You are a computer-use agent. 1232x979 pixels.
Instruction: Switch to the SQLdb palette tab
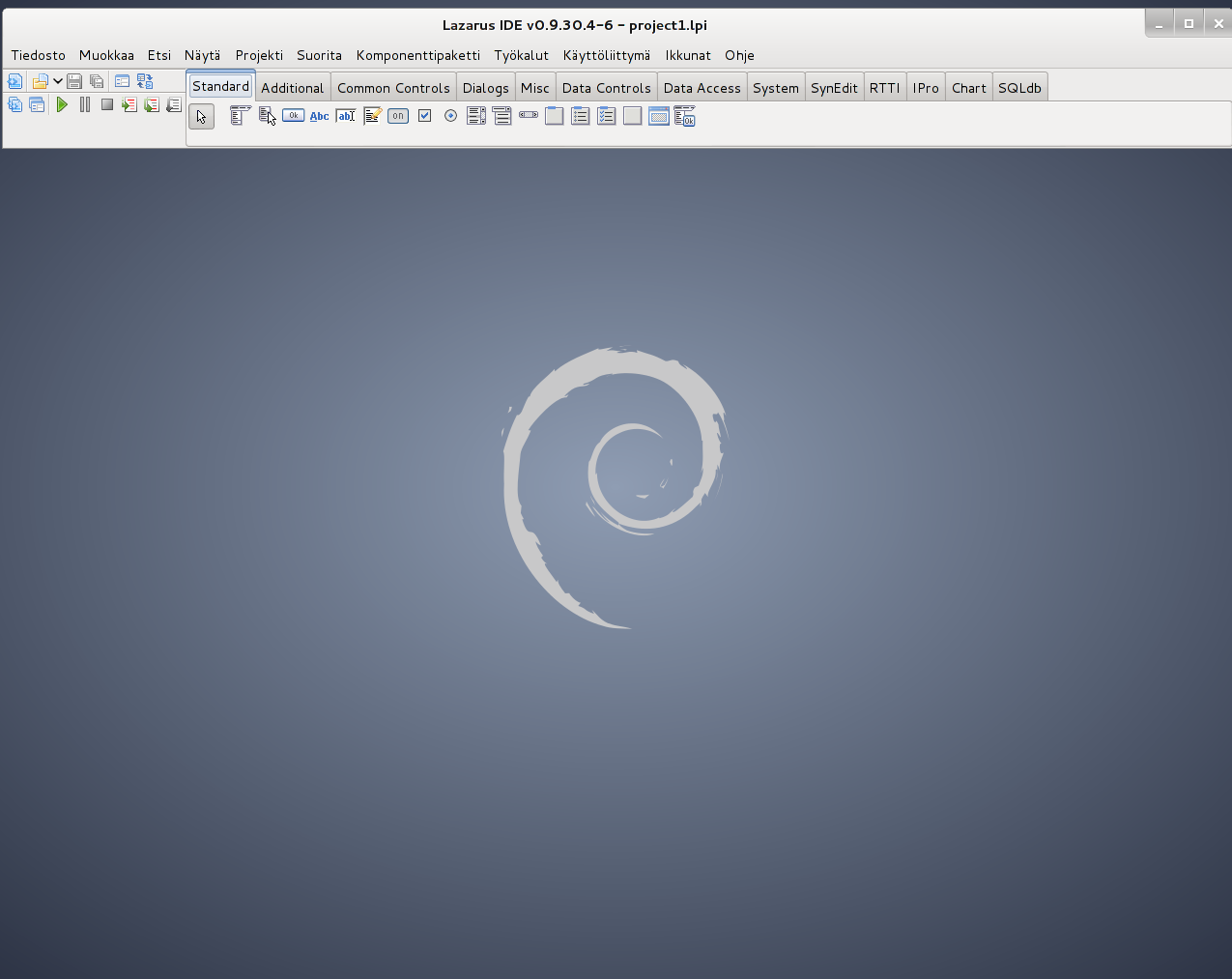click(1020, 88)
